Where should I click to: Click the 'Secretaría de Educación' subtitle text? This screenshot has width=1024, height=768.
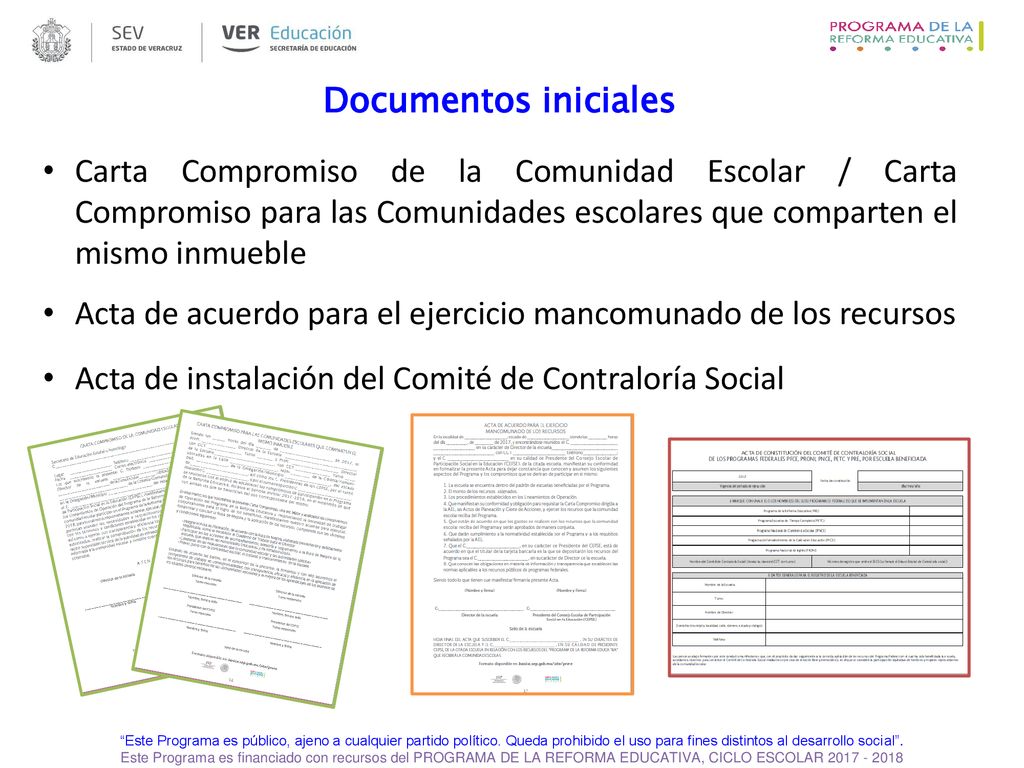313,48
